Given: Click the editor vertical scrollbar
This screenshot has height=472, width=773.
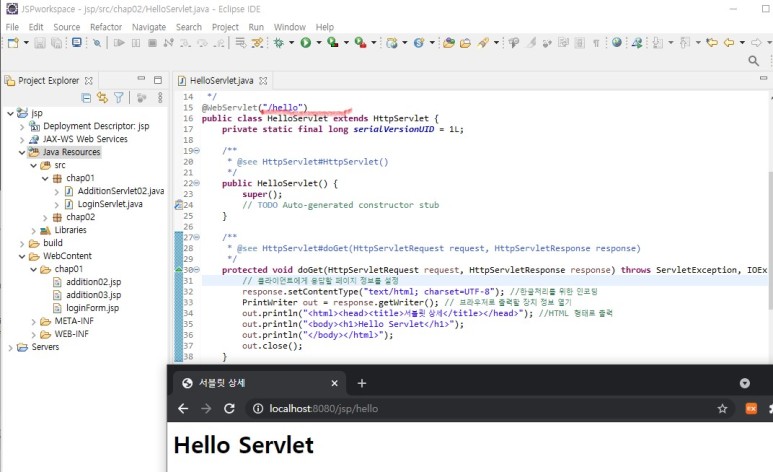Looking at the screenshot, I should pyautogui.click(x=770, y=241).
